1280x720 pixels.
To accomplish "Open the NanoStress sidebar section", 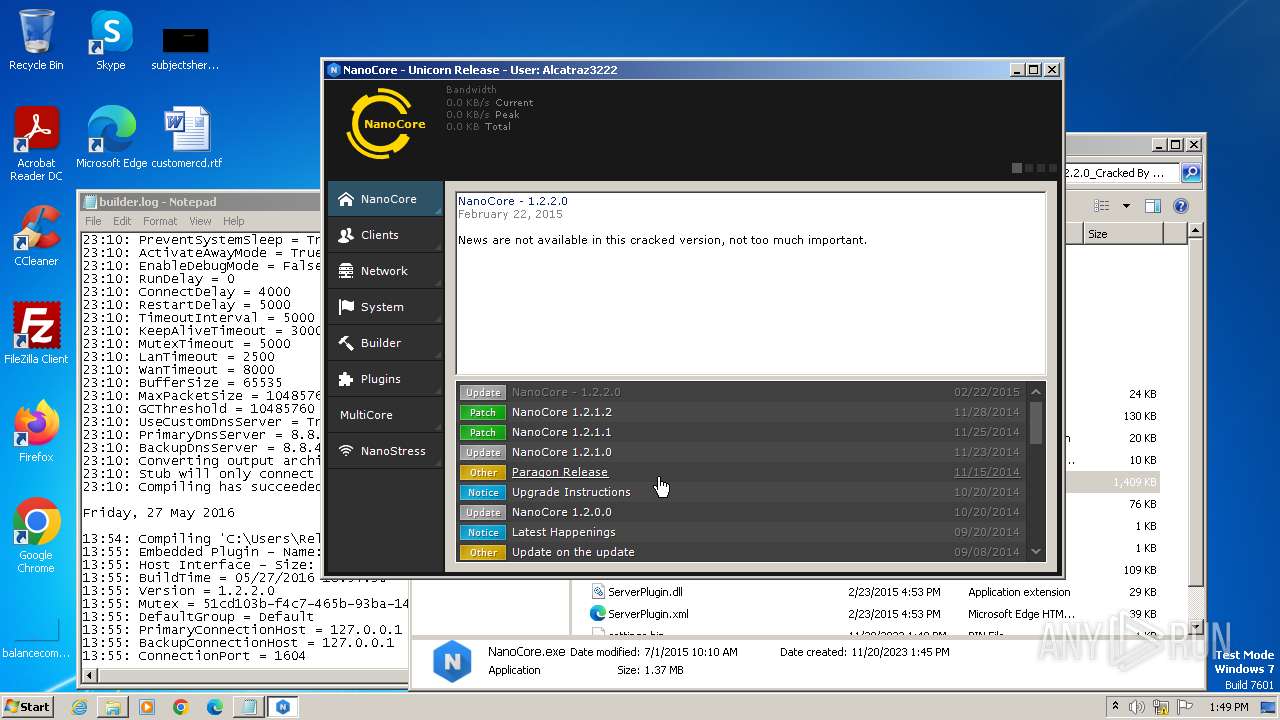I will (385, 451).
